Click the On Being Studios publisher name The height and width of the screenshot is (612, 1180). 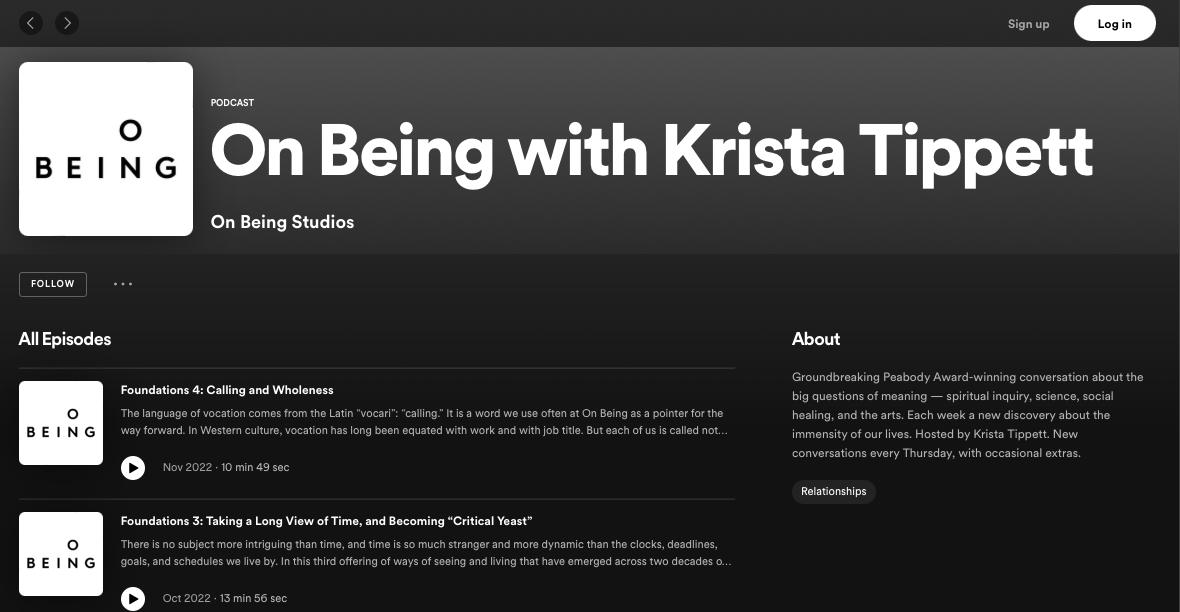[282, 222]
